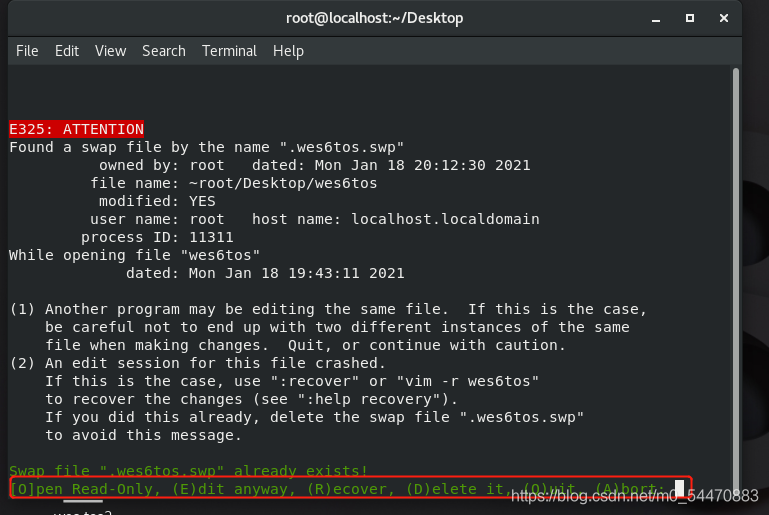The image size is (769, 515).
Task: Click the date Mon Jan 18 19:43:11 2021
Action: coord(297,273)
